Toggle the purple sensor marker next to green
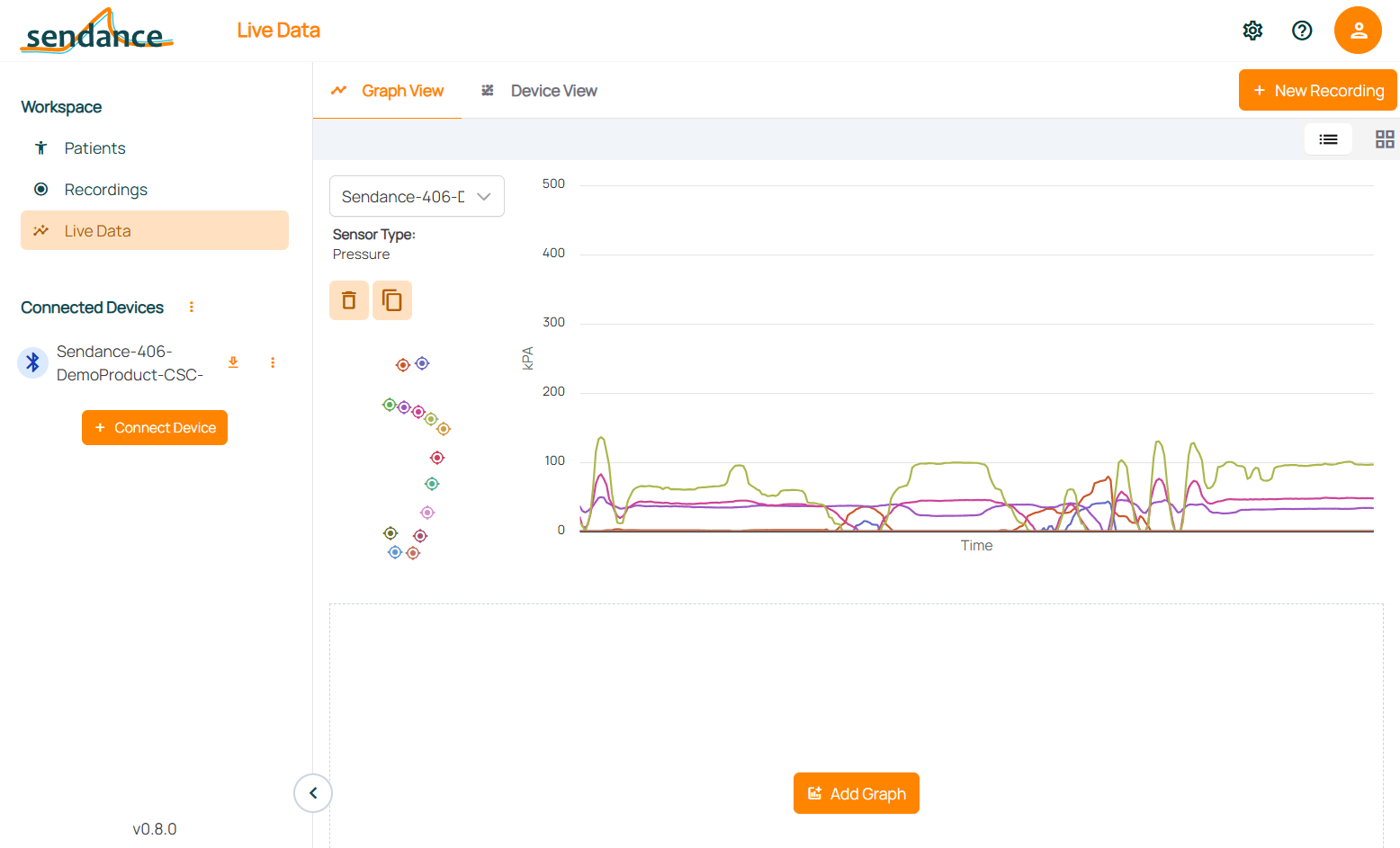This screenshot has height=848, width=1400. [x=404, y=407]
